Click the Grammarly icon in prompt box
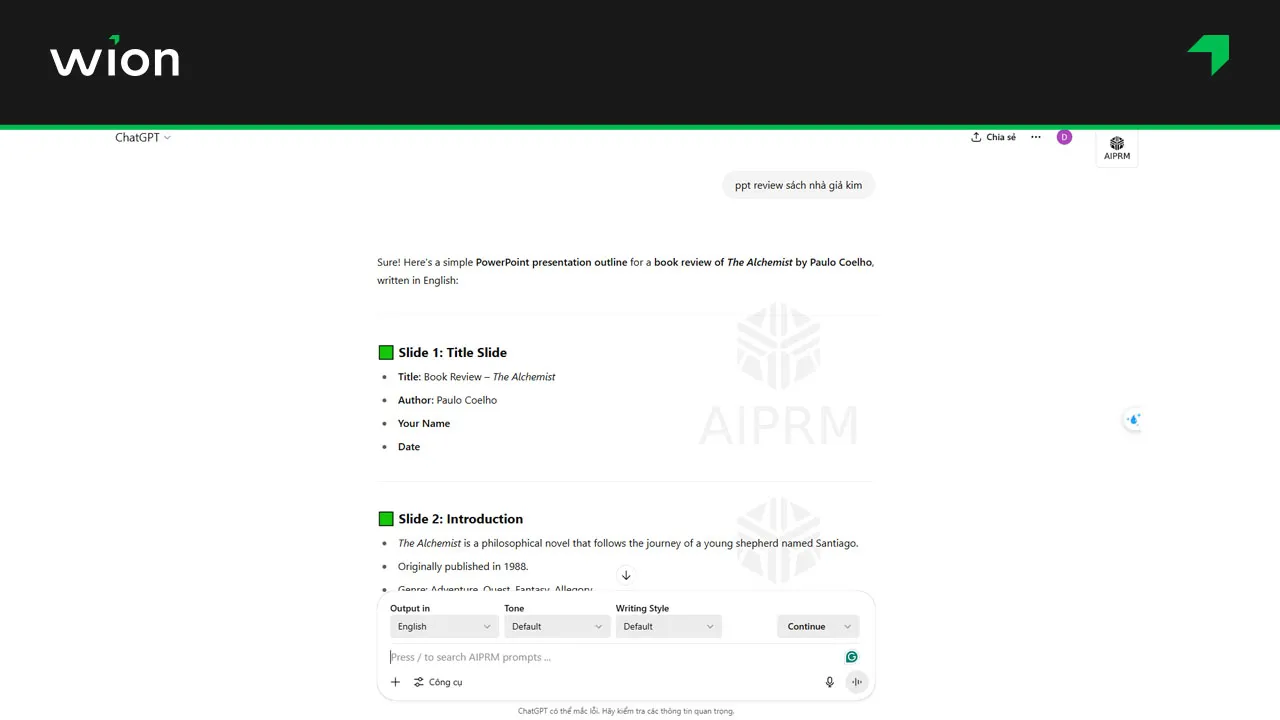This screenshot has width=1280, height=720. [851, 656]
